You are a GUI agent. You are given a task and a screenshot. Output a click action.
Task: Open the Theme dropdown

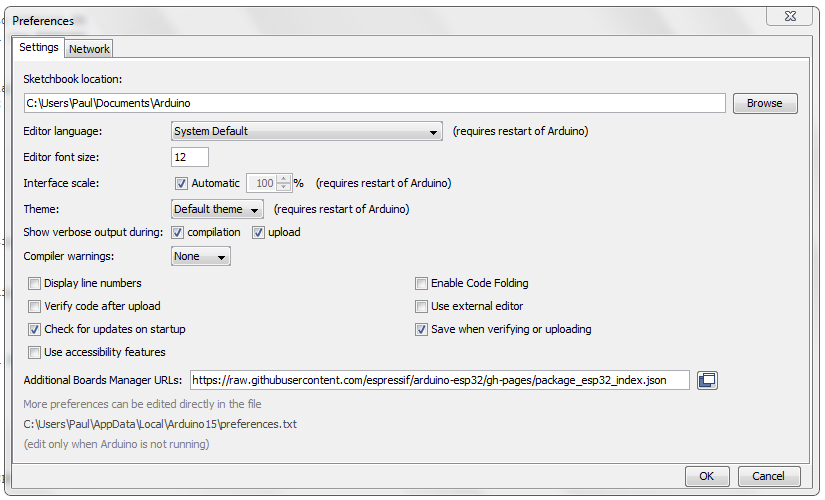point(217,209)
